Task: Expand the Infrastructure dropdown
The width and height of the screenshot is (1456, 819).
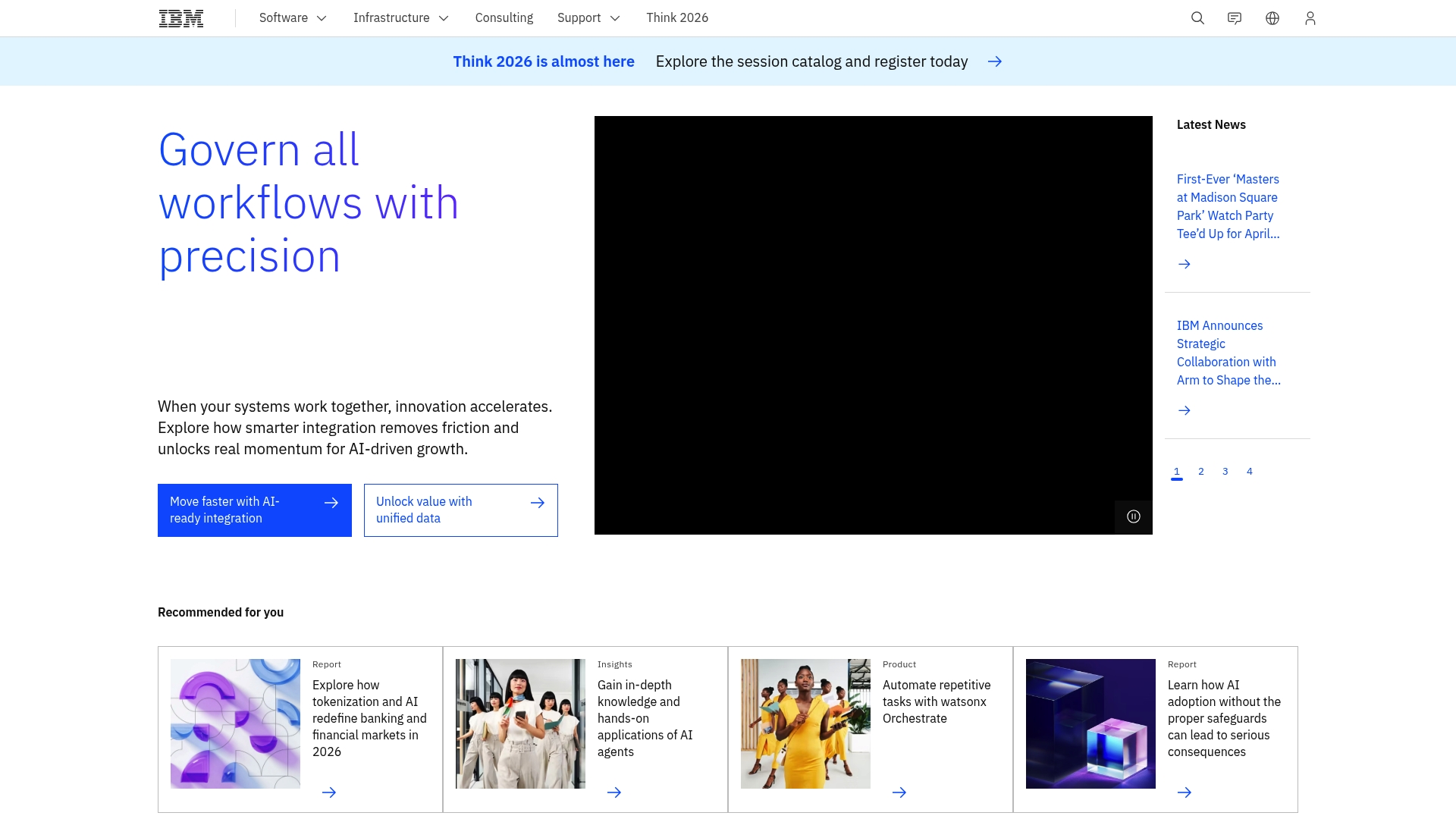Action: coord(400,17)
